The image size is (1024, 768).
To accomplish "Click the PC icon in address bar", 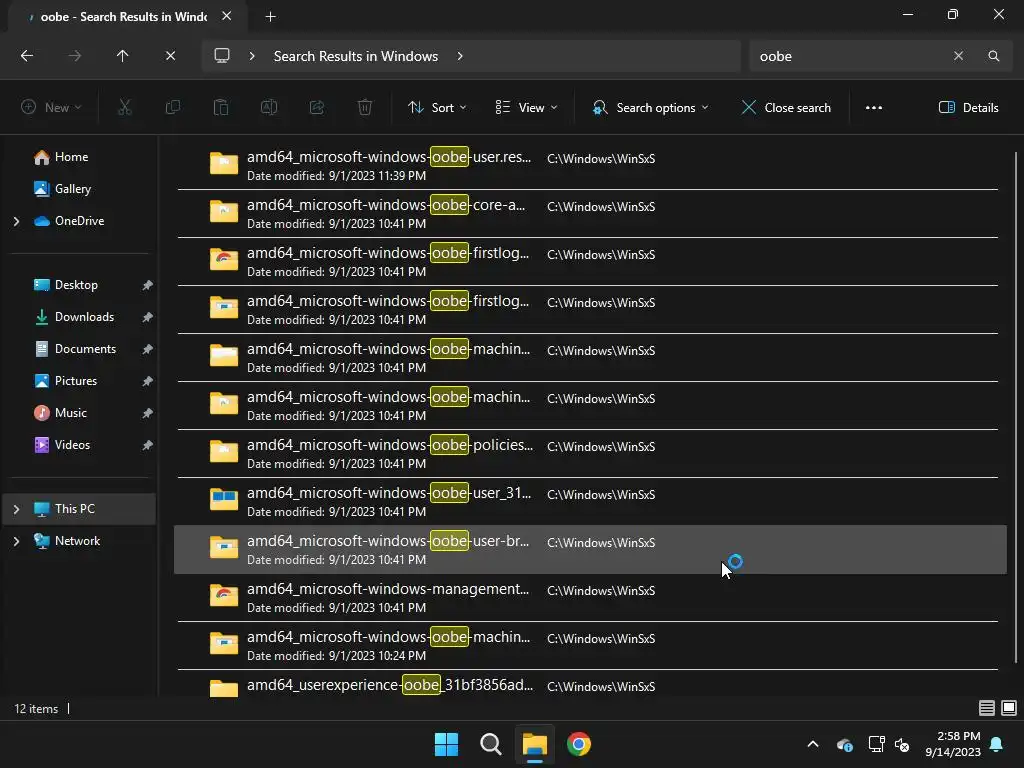I will pos(222,56).
